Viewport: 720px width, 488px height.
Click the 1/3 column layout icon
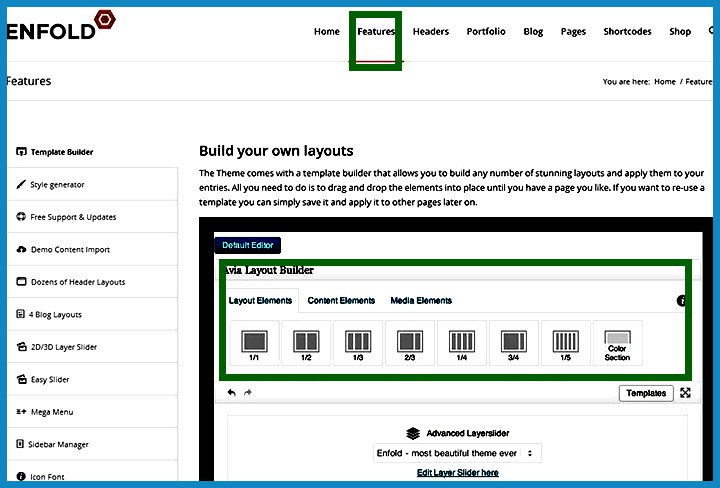tap(358, 343)
